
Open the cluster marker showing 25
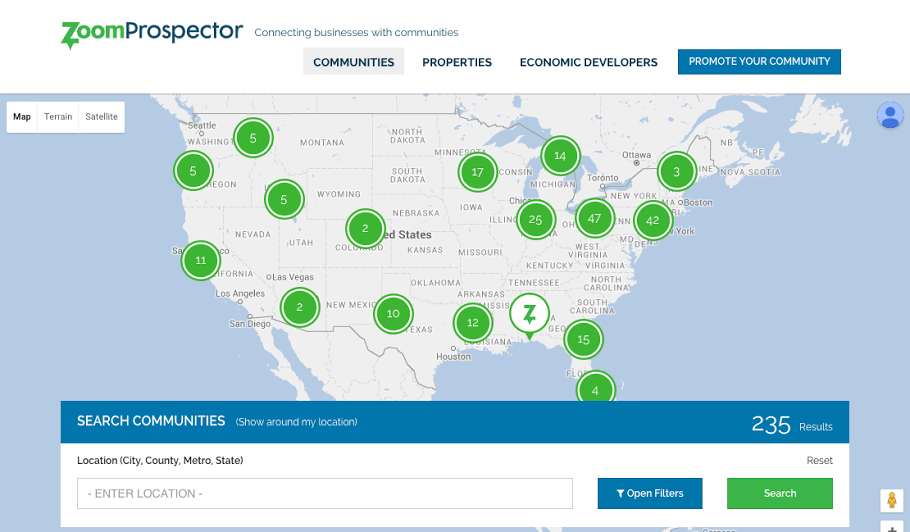535,220
